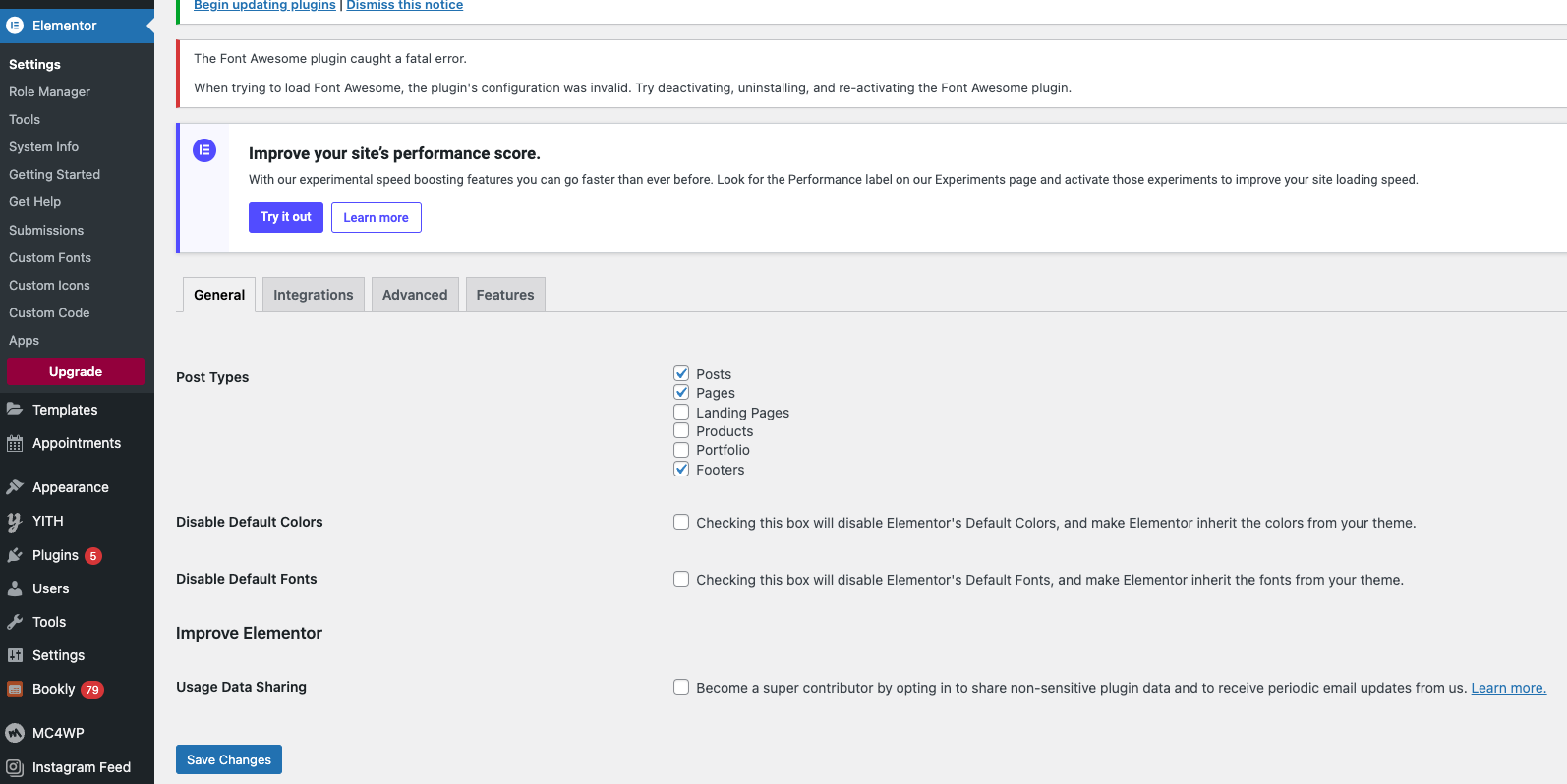
Task: Uncheck the Posts post type checkbox
Action: (x=681, y=373)
